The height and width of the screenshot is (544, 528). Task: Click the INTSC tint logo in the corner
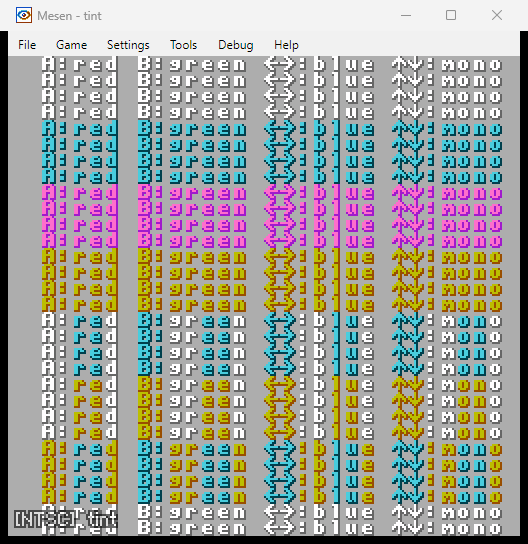pos(66,519)
